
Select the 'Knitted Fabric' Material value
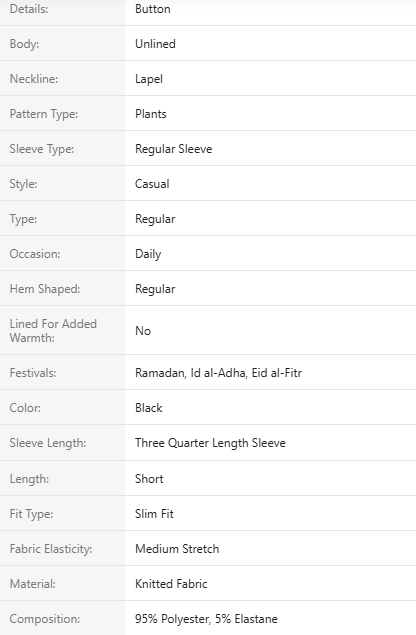click(171, 584)
